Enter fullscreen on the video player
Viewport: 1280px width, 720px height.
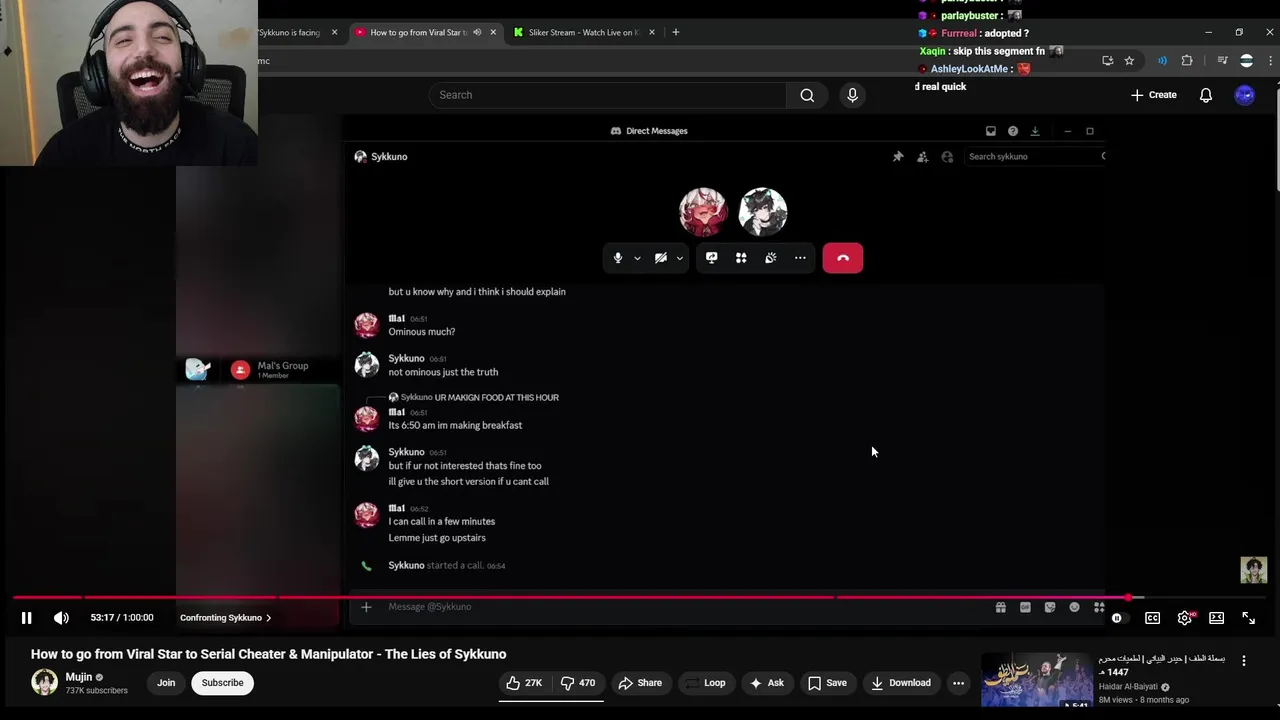[x=1248, y=618]
